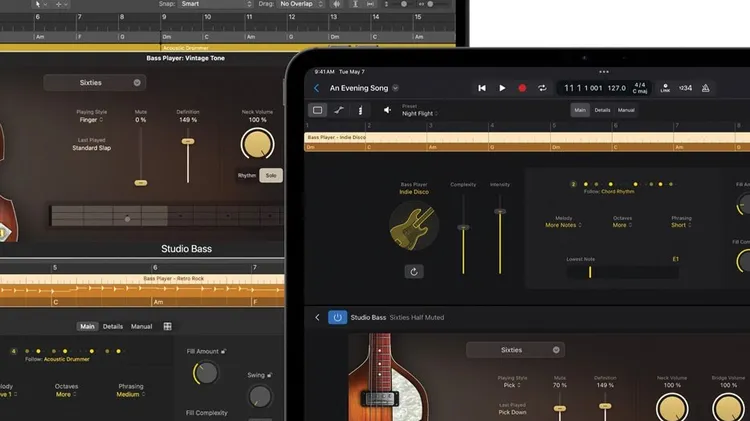Open the Link tempo sync icon

pos(665,88)
